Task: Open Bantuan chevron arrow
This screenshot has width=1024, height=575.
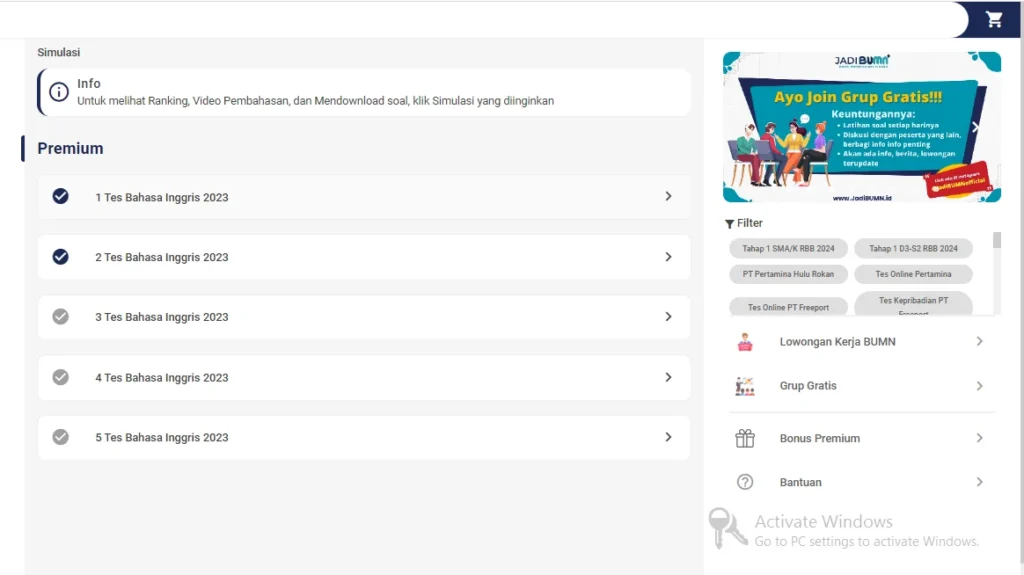Action: [x=980, y=482]
